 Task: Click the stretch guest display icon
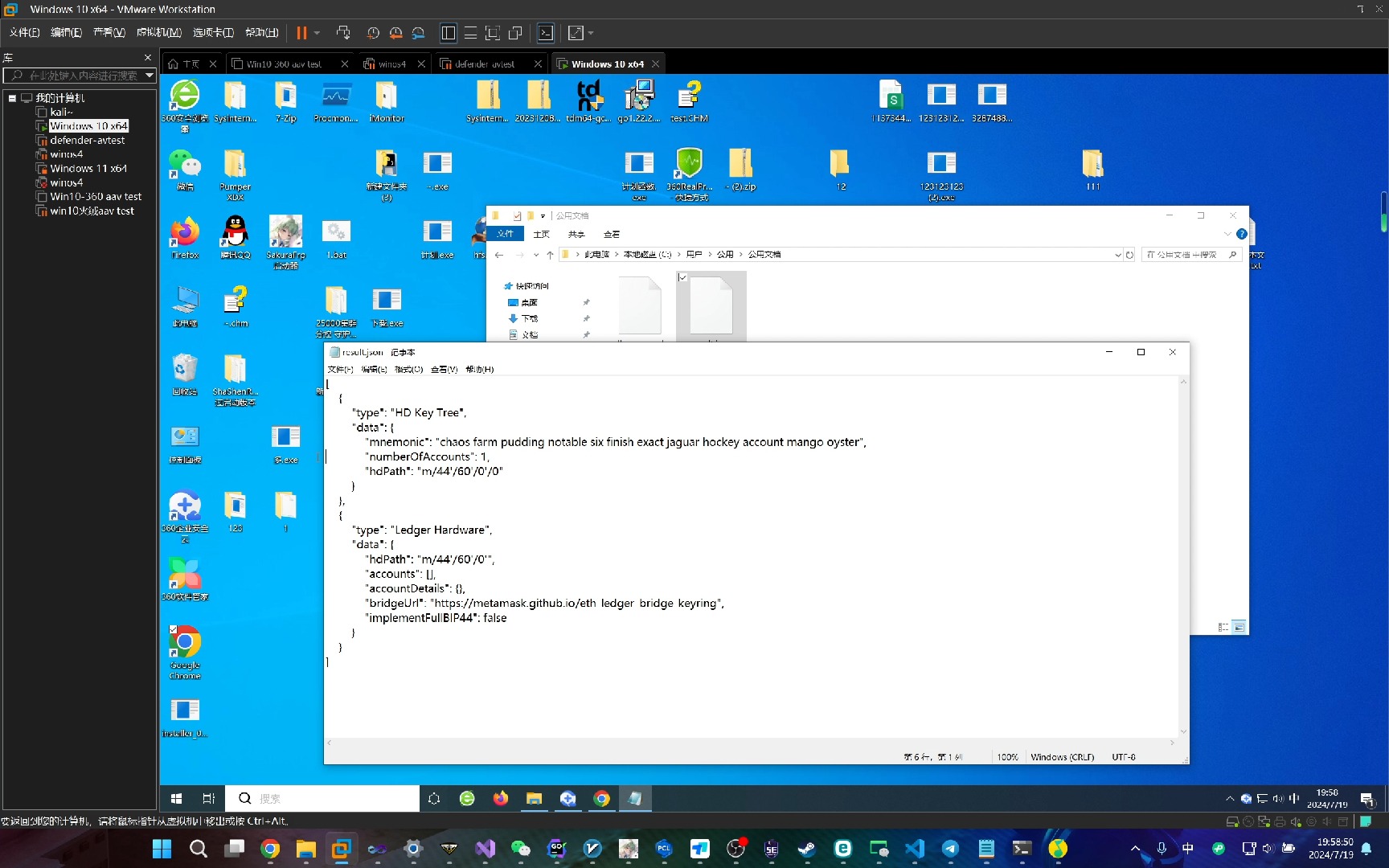click(x=576, y=33)
